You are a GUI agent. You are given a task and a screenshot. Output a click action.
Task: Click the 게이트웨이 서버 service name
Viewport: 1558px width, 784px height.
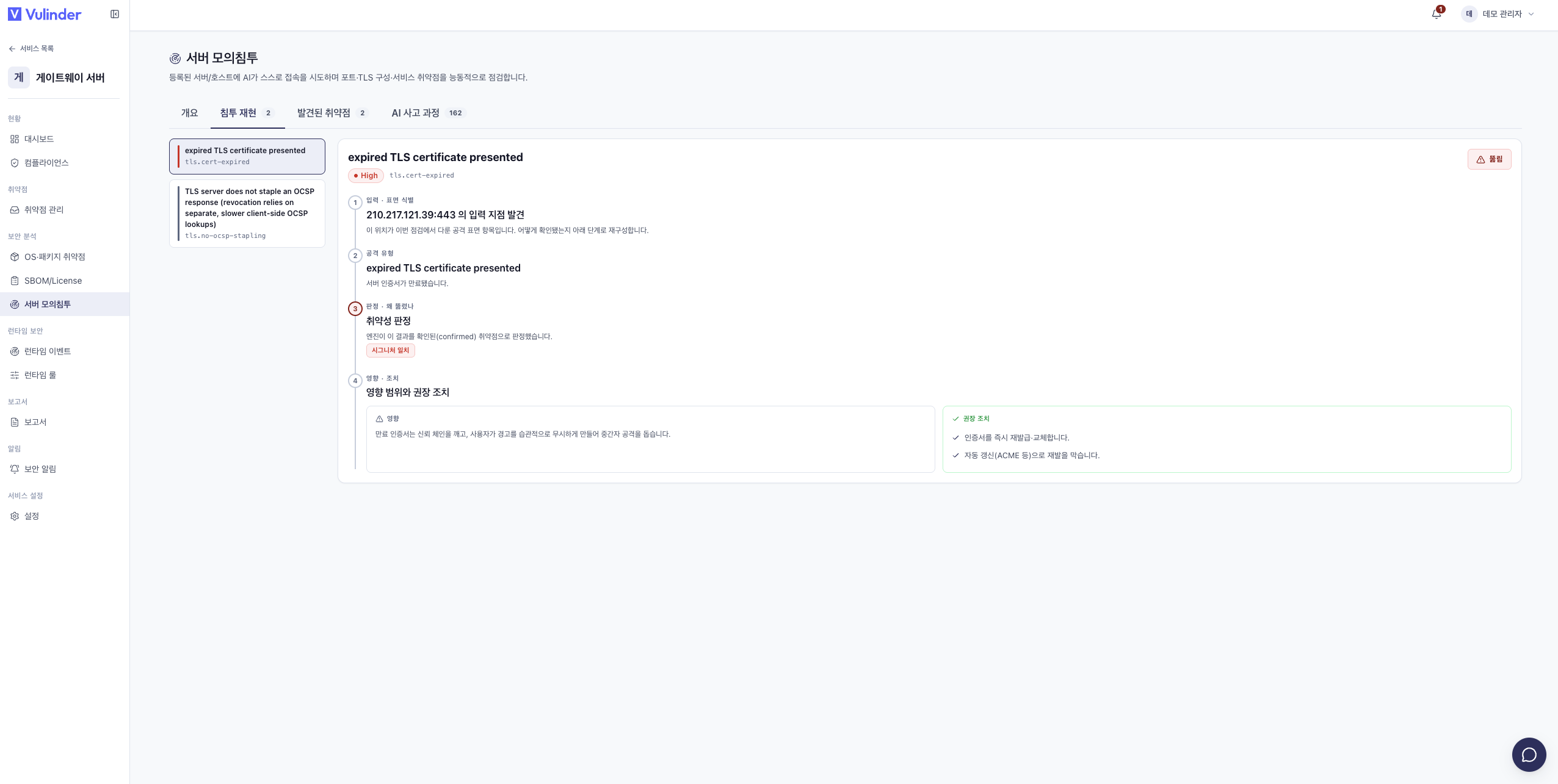[70, 77]
